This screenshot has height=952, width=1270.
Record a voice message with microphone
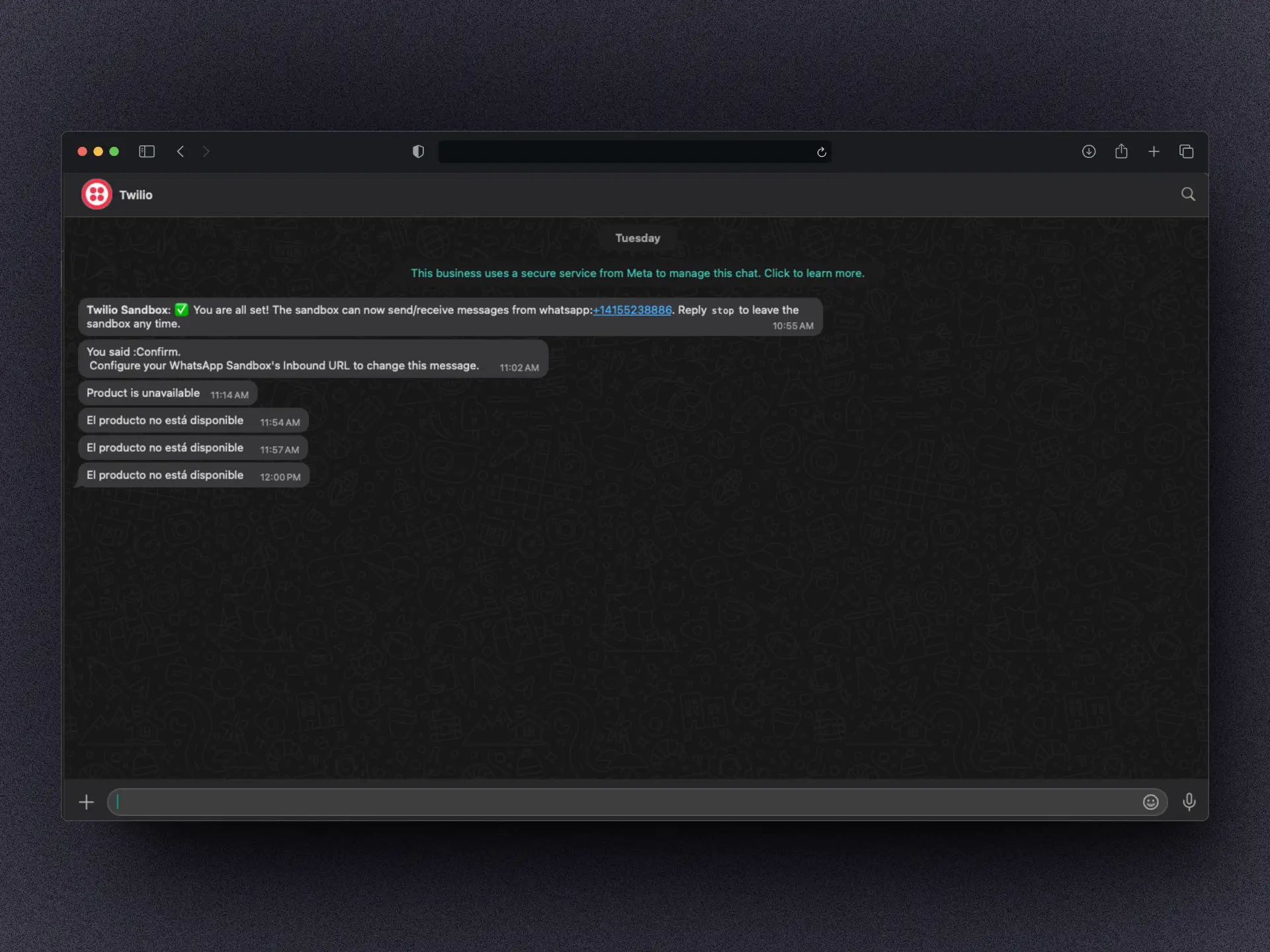tap(1189, 802)
